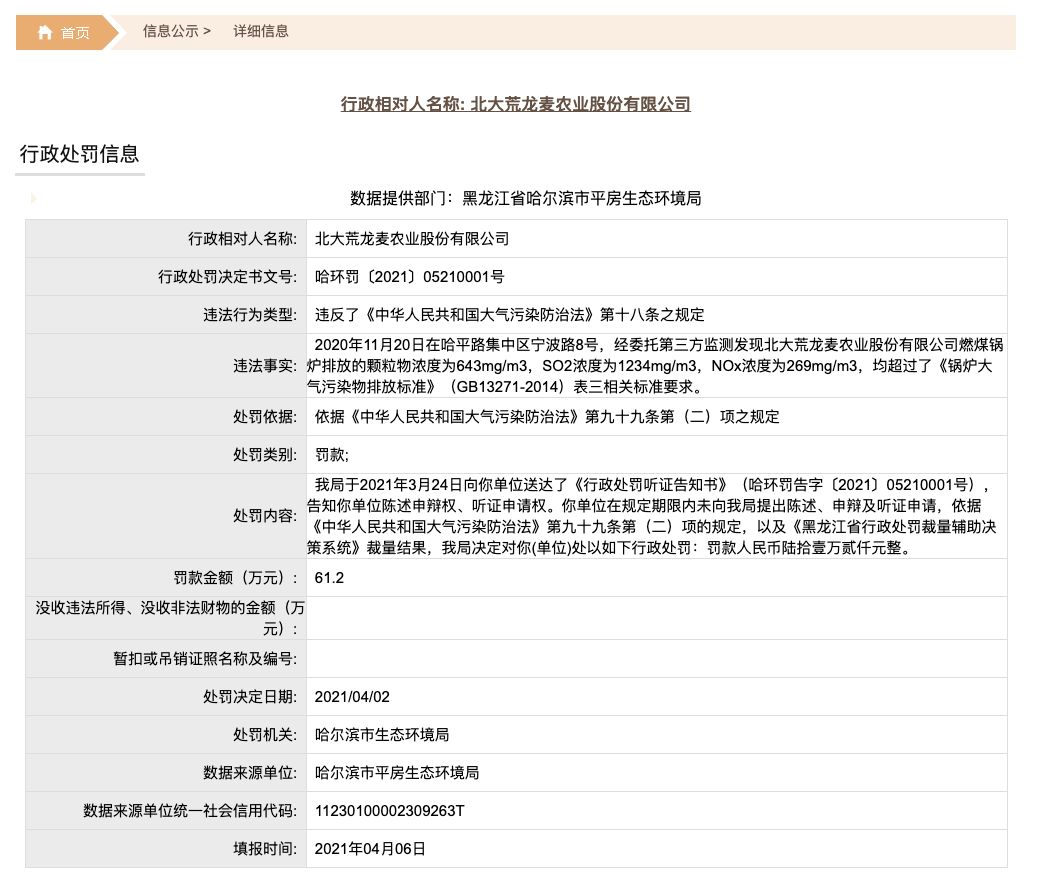Select company name value 北大荒龙麦农业股份有限公司 in table

[x=412, y=239]
